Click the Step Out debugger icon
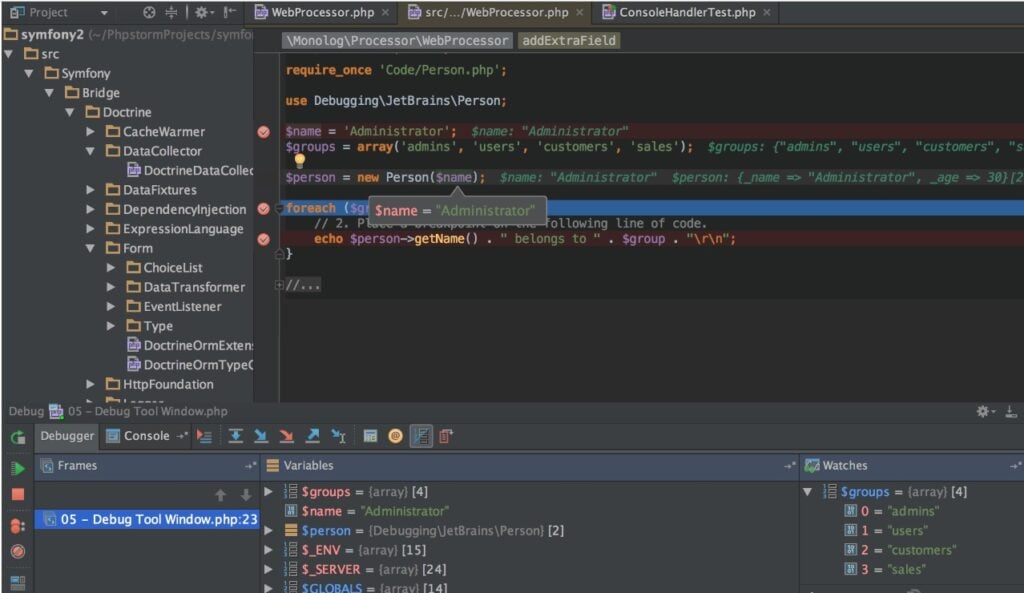The image size is (1024, 593). (313, 436)
